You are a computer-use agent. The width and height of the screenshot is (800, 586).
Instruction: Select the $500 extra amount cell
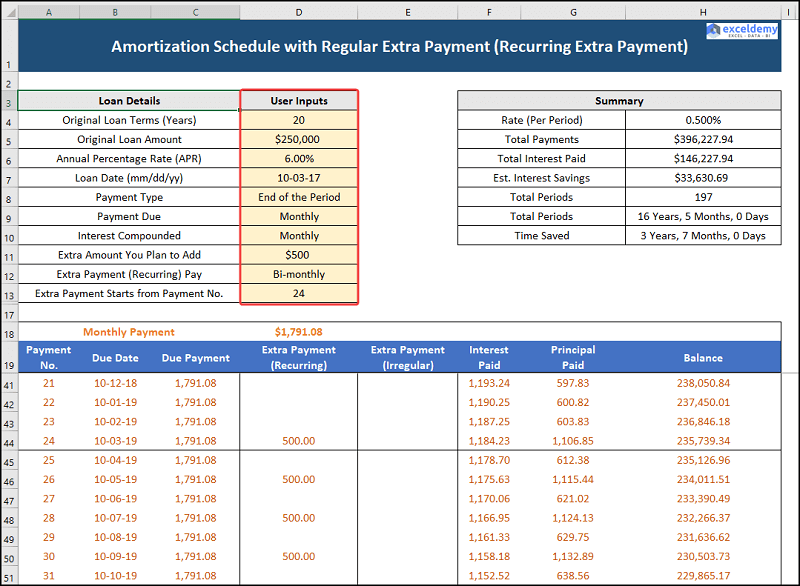coord(299,255)
